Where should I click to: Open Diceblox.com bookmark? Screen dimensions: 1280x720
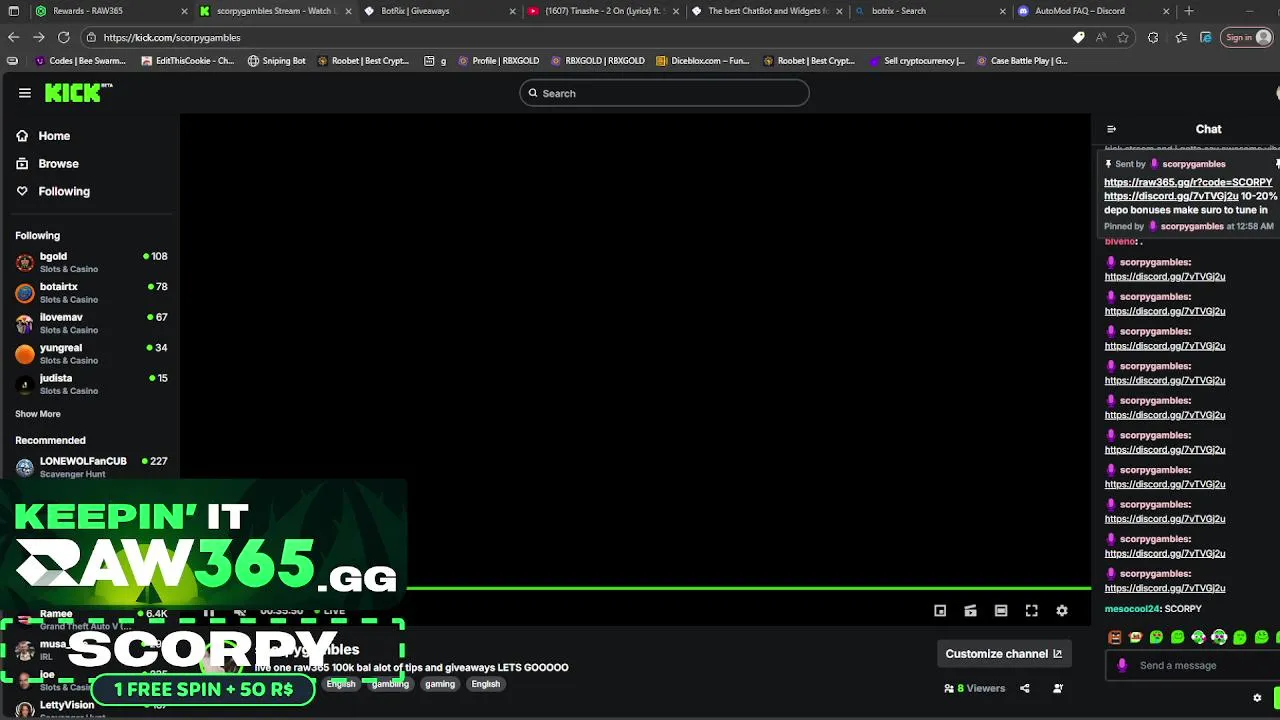[703, 61]
